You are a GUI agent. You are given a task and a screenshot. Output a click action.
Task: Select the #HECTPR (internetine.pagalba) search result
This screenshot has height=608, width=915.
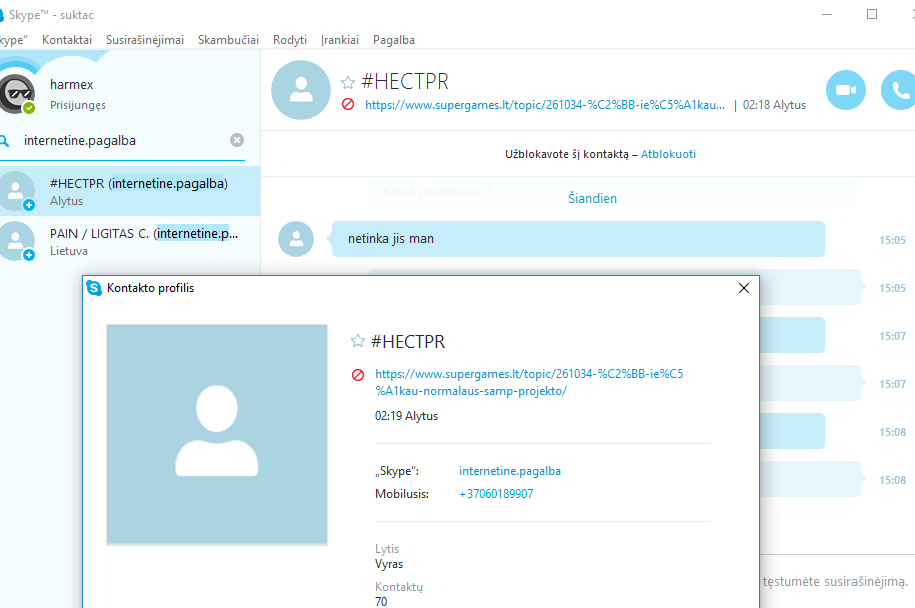coord(130,191)
